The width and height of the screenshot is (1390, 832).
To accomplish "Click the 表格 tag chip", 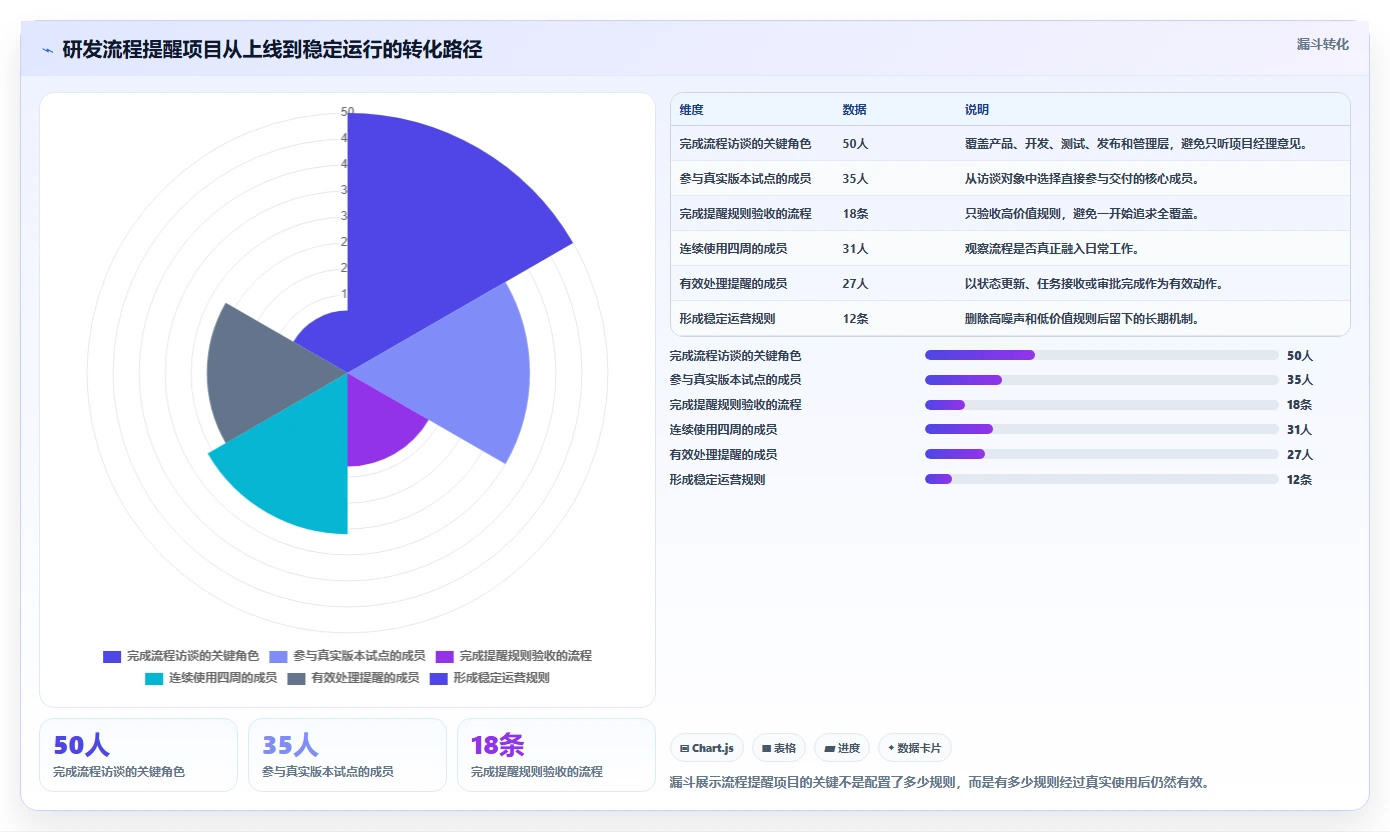I will (x=779, y=748).
